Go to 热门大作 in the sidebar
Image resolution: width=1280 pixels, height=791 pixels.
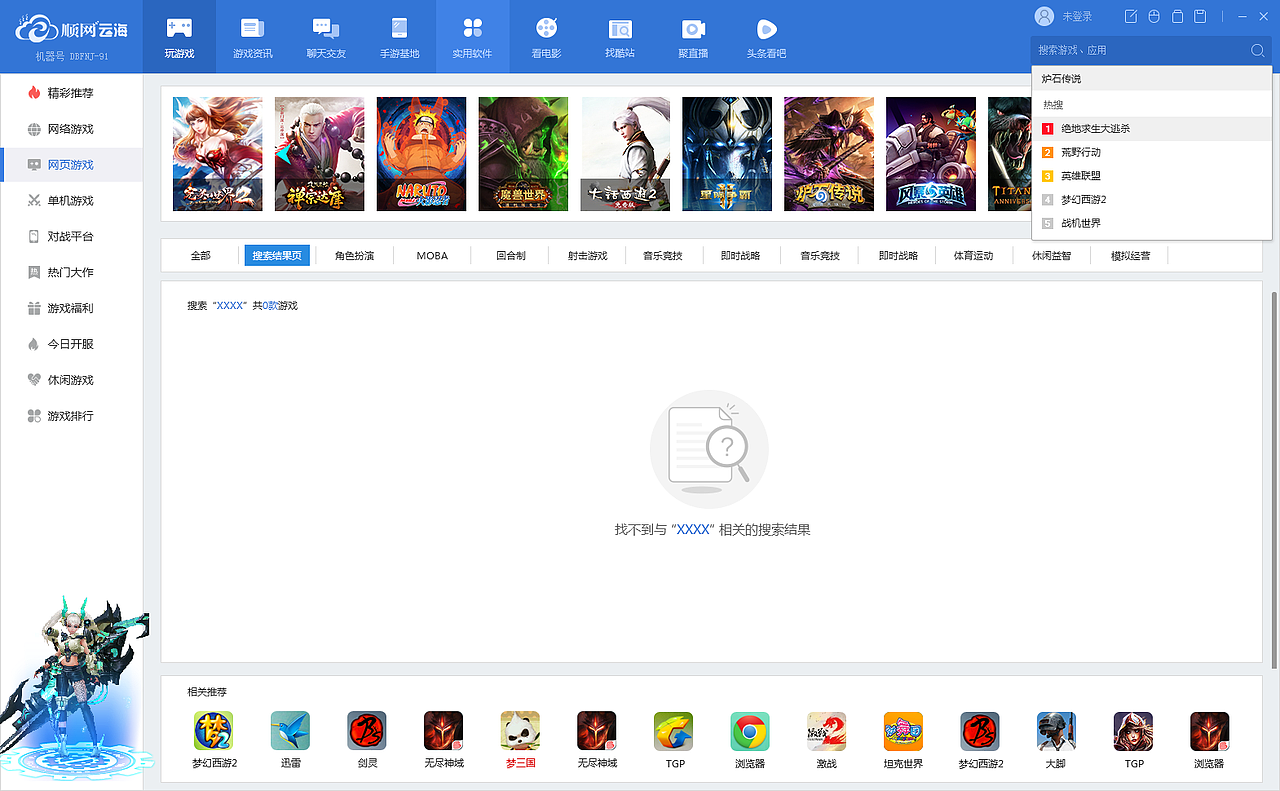click(x=71, y=272)
